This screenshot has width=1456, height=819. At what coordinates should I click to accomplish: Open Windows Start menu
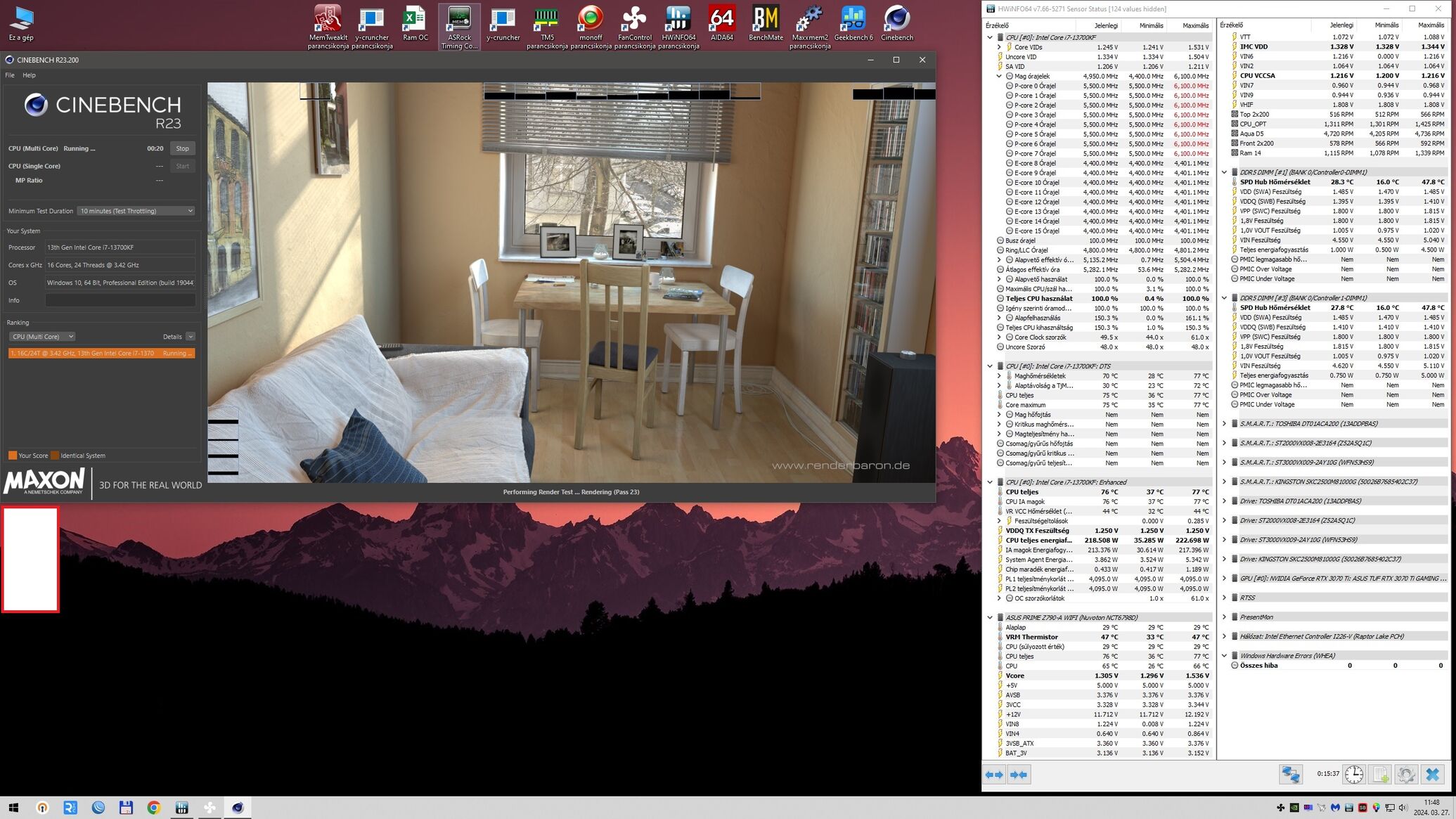pyautogui.click(x=13, y=808)
